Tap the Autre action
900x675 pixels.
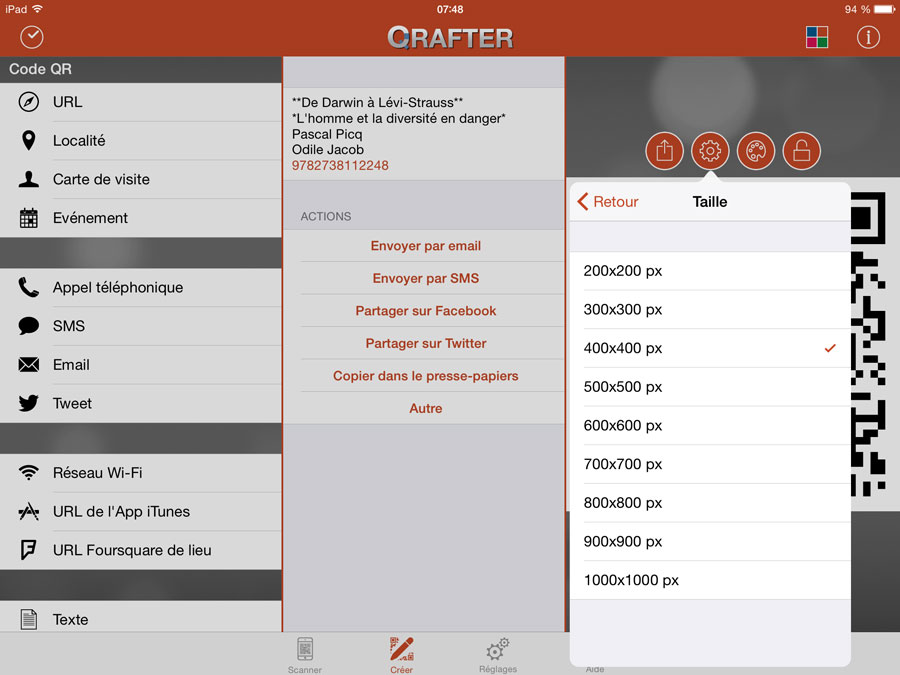tap(425, 408)
